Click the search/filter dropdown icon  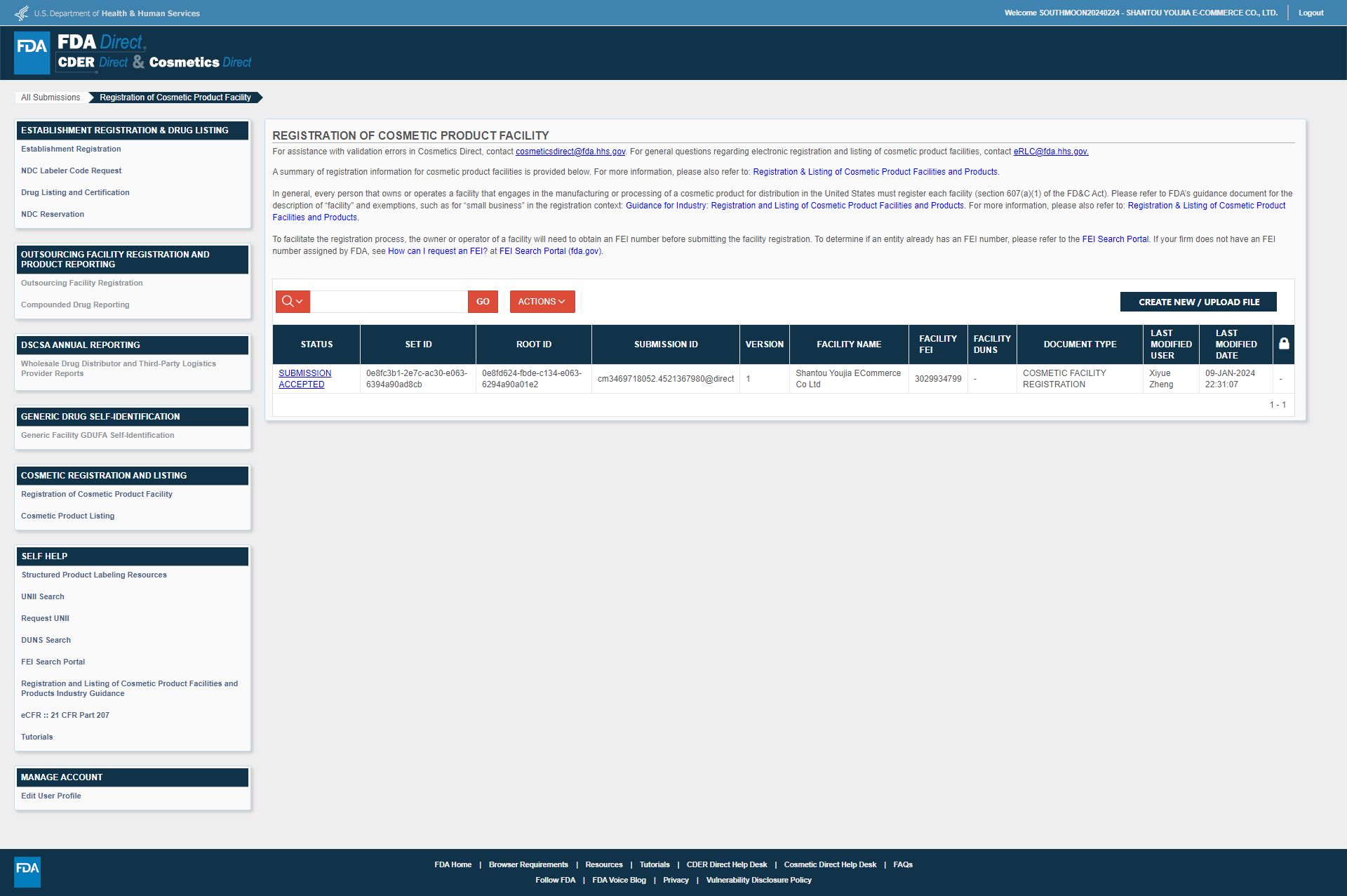coord(293,301)
